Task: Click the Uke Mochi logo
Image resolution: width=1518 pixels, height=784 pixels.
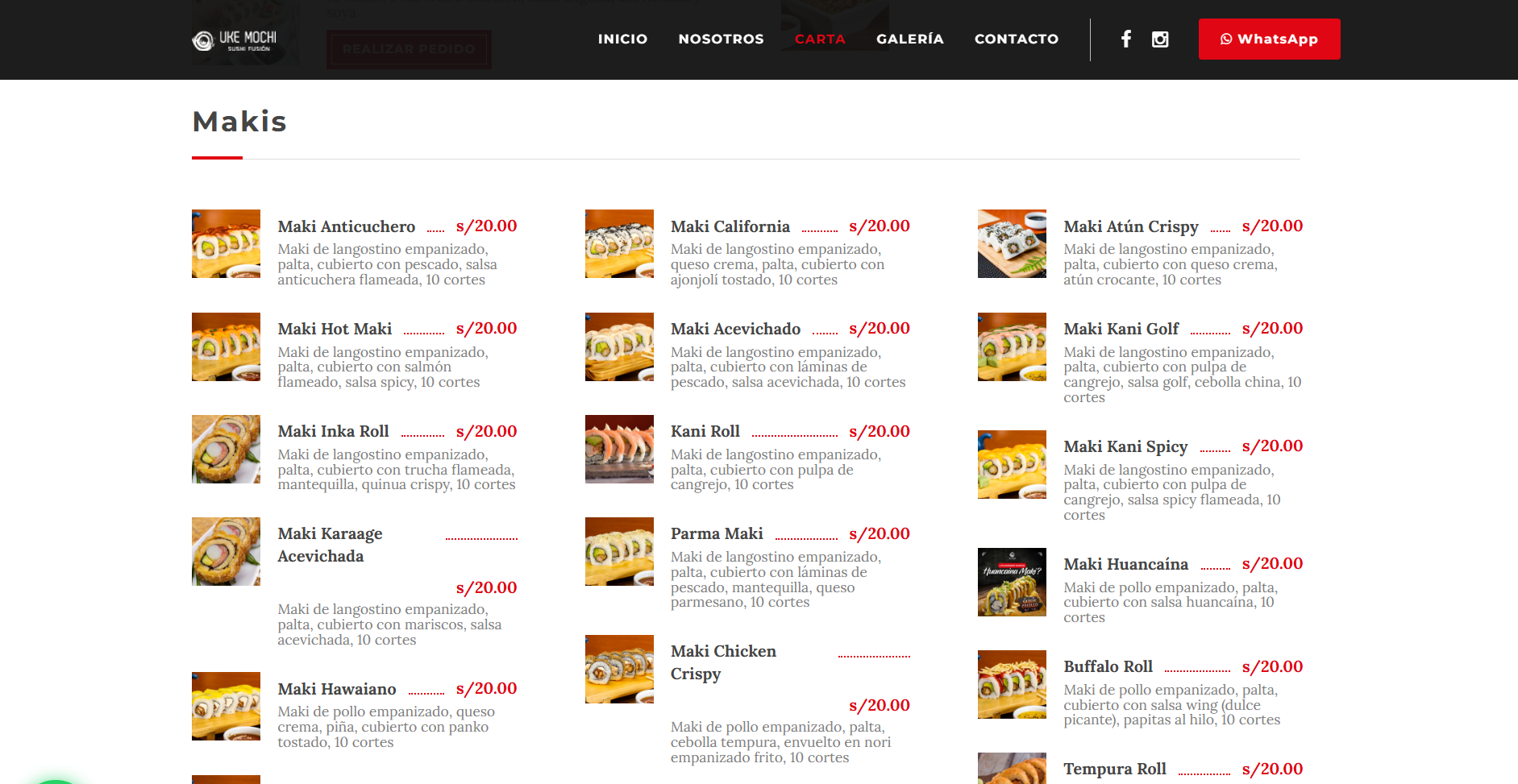Action: 235,39
